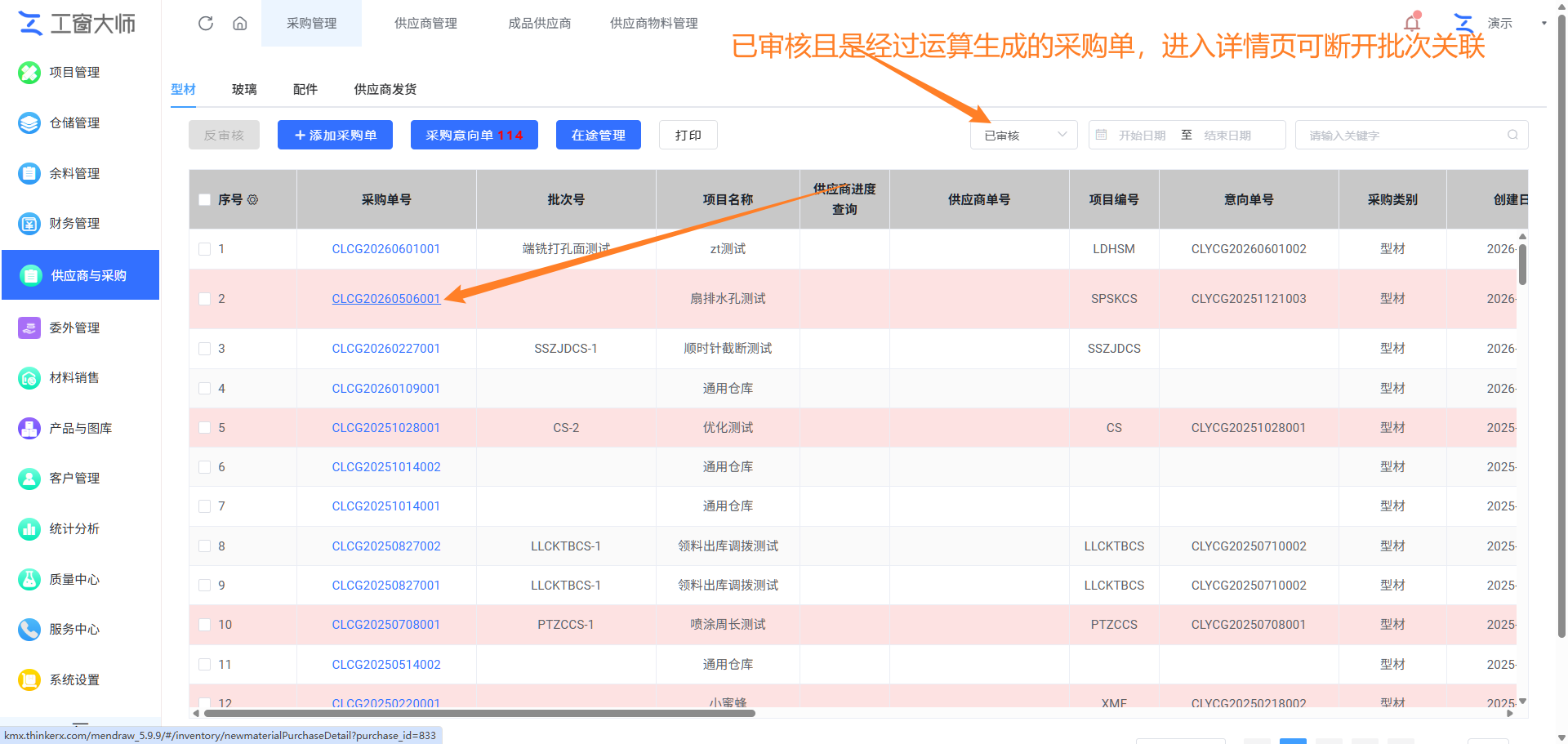Click the 序号 column settings gear
The height and width of the screenshot is (744, 1568).
[253, 199]
